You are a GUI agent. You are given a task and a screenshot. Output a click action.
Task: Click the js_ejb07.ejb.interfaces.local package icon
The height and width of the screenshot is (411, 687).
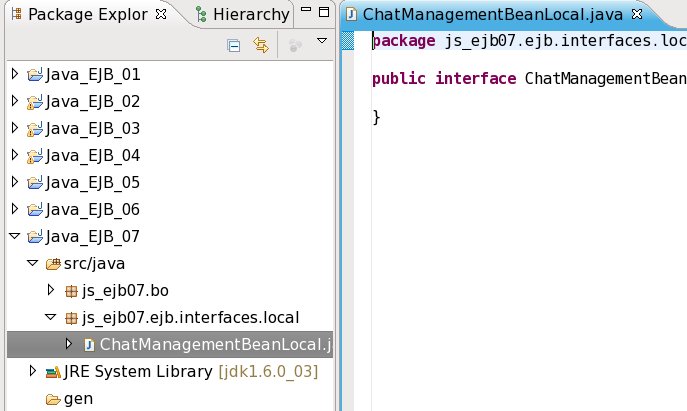pyautogui.click(x=71, y=318)
